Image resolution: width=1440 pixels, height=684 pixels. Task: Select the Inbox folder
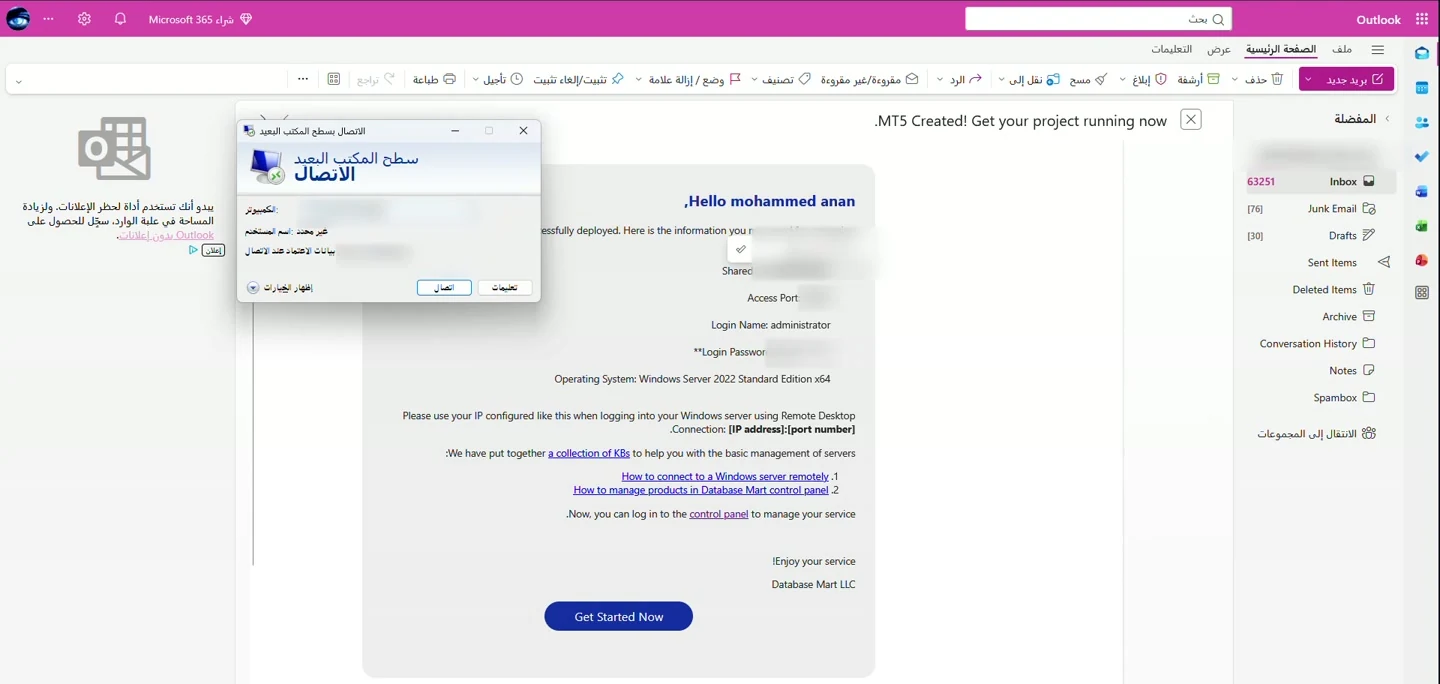1315,181
